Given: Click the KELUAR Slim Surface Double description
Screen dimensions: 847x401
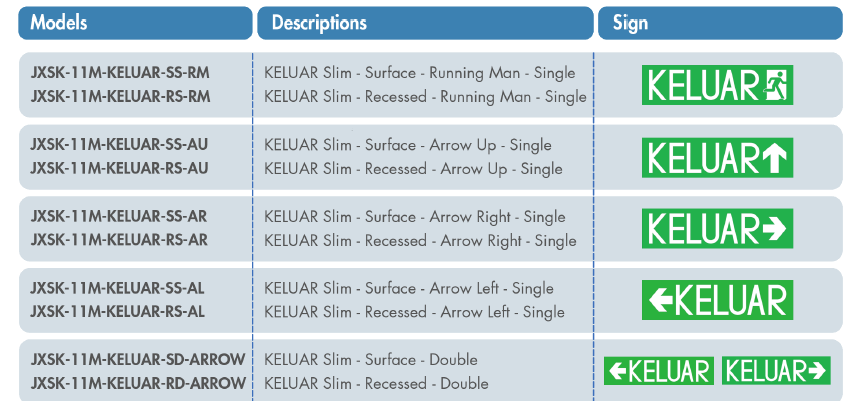Looking at the screenshot, I should coord(371,359).
